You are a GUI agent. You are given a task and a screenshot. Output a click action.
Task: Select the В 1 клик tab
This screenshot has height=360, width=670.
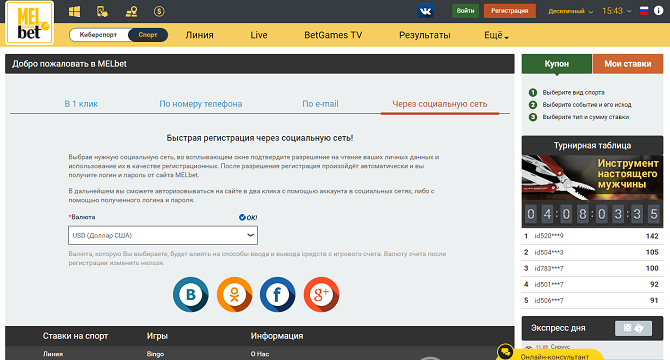pos(81,104)
